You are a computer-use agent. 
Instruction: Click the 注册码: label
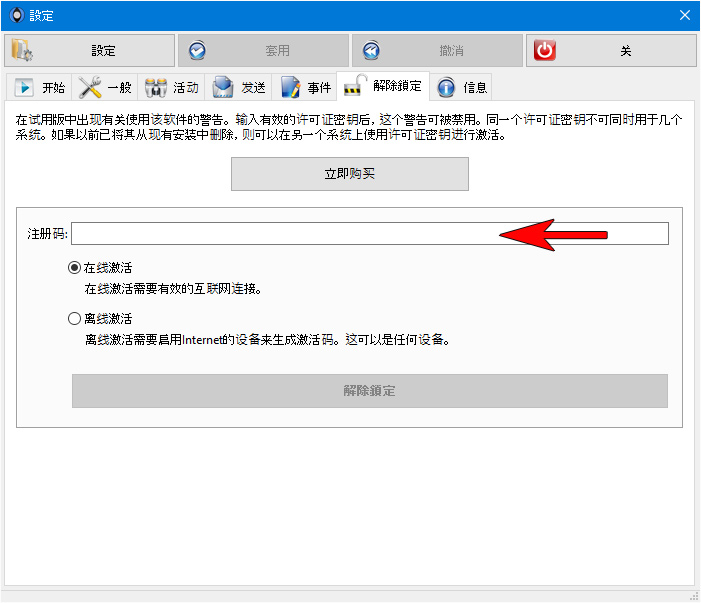pyautogui.click(x=47, y=233)
